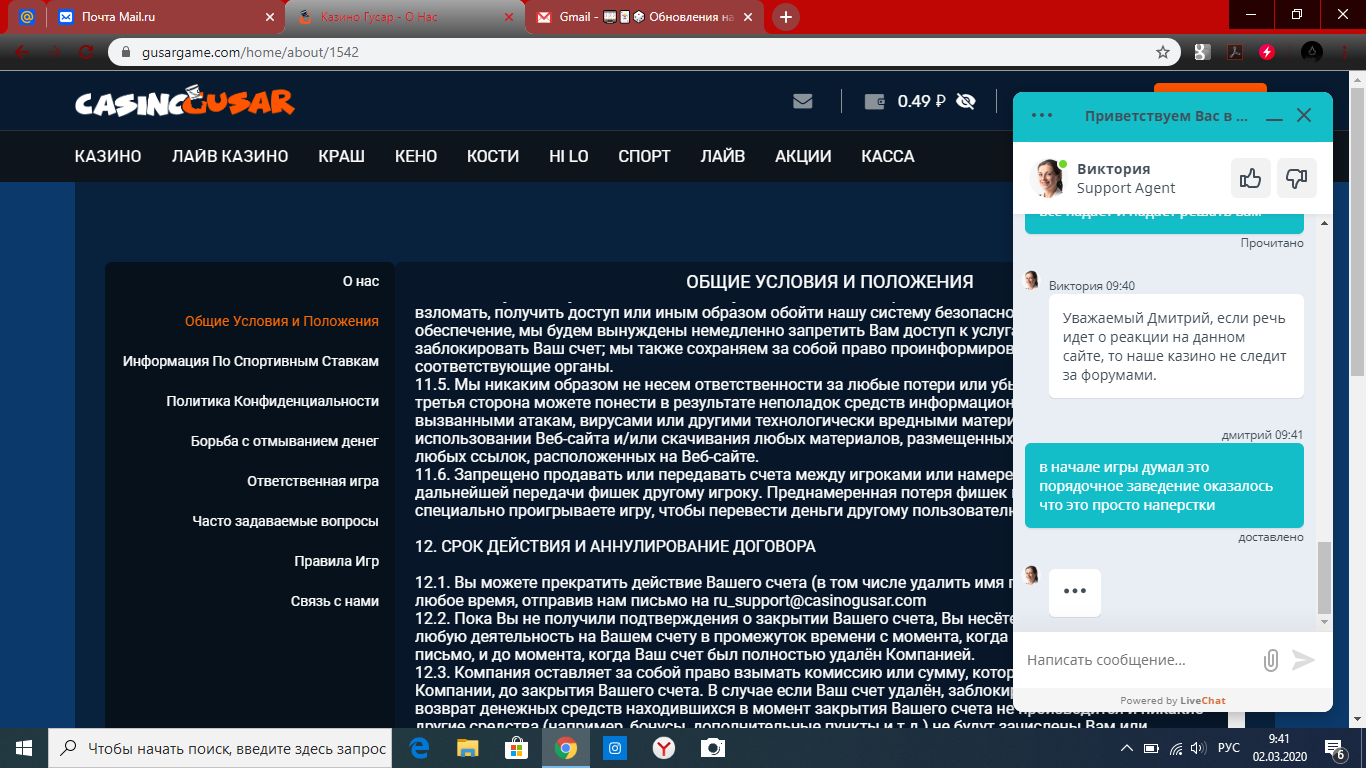Click the chat message input field

1139,660
